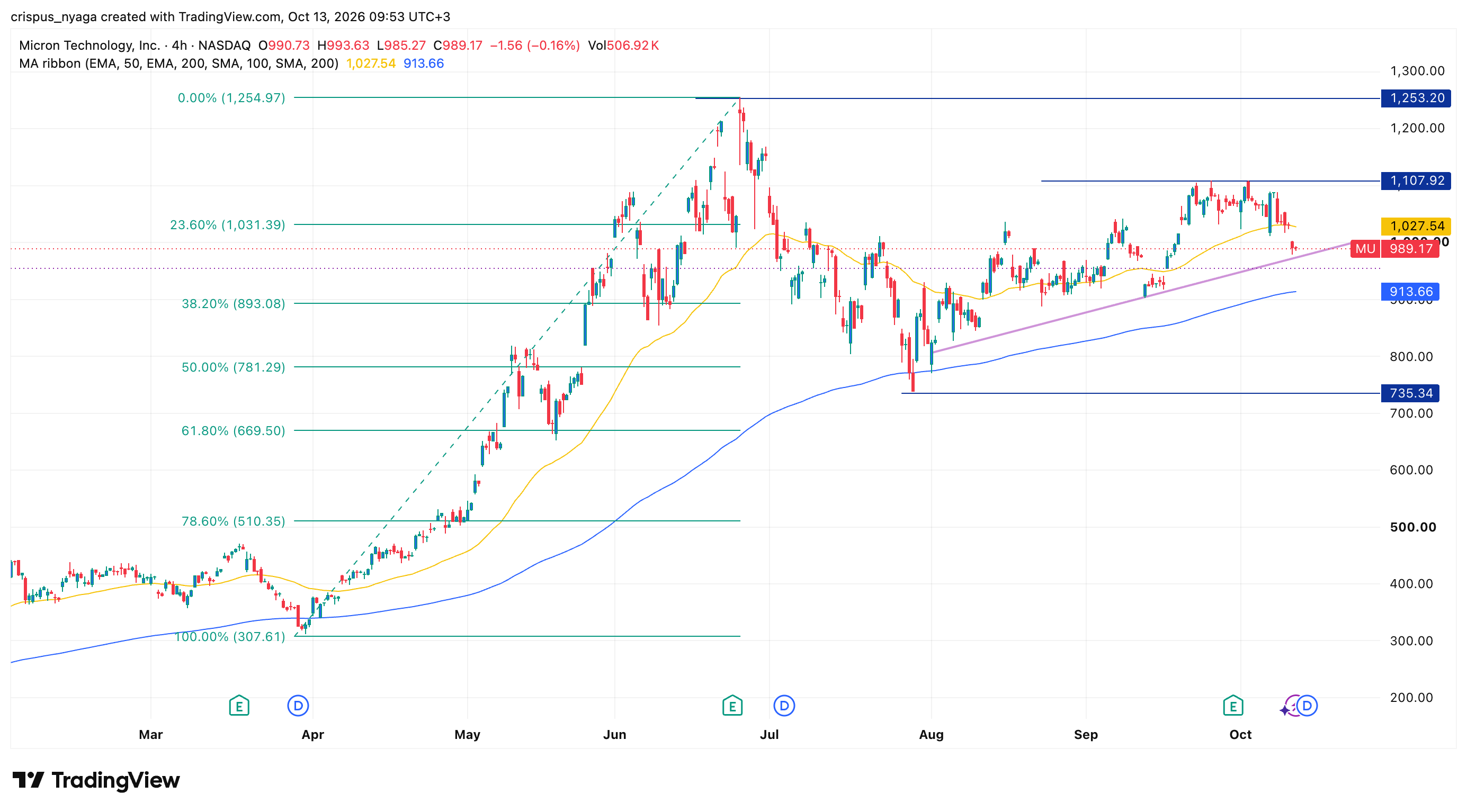Open the dividend D marker in early July

pos(784,706)
